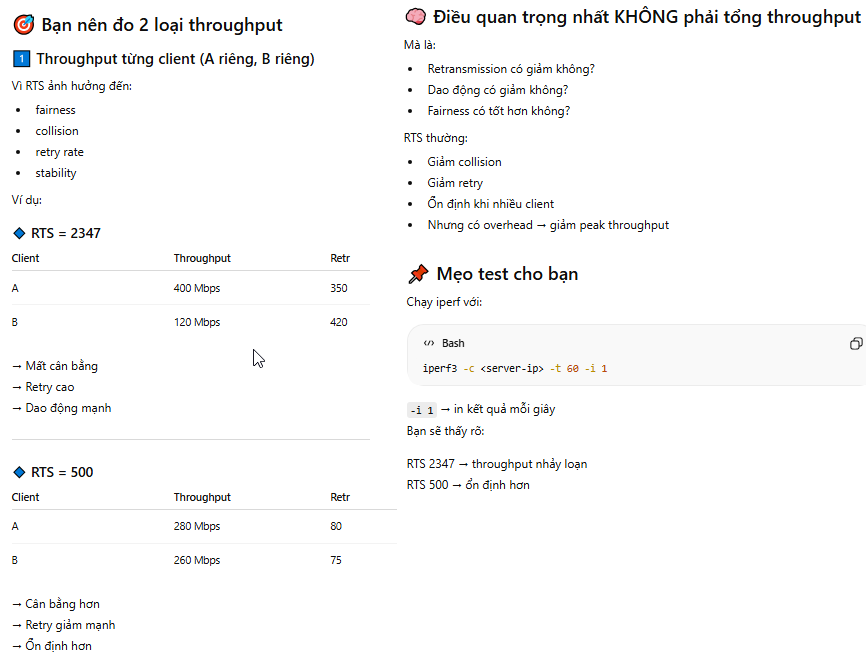Click the target emoji before the throughput heading
The image size is (866, 661).
(x=24, y=25)
